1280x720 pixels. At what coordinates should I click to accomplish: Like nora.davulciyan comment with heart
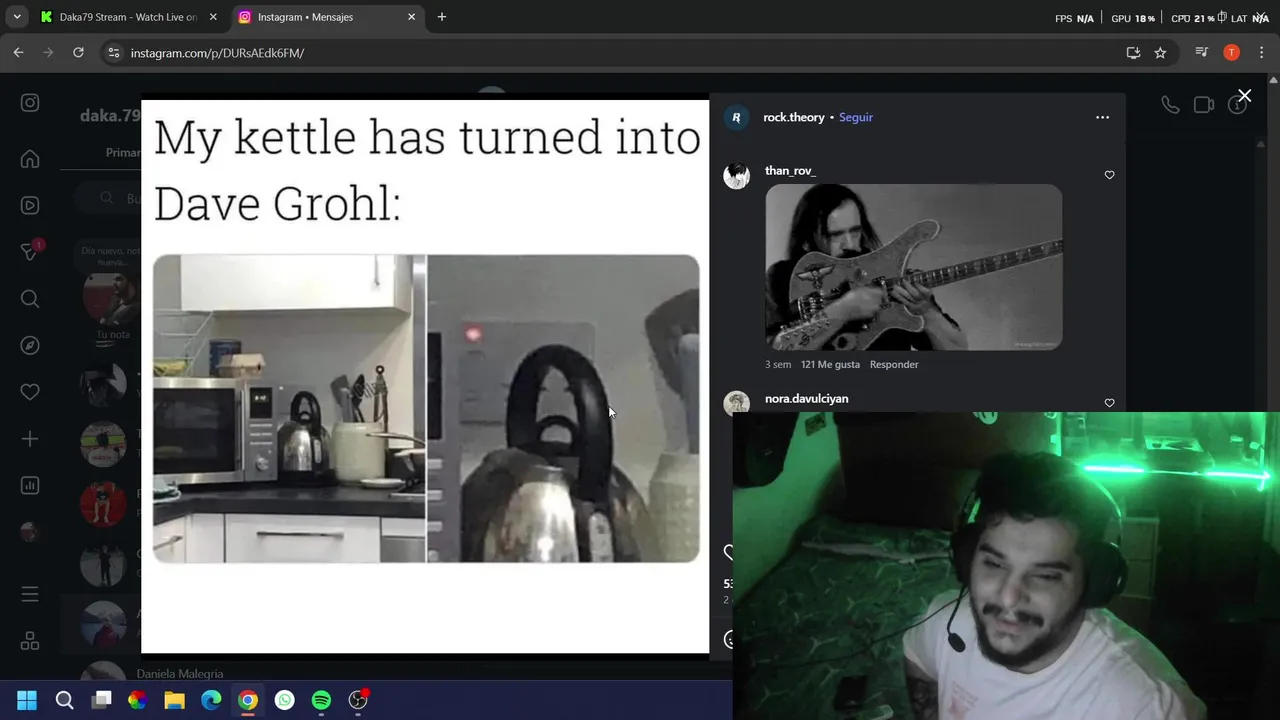tap(1109, 403)
